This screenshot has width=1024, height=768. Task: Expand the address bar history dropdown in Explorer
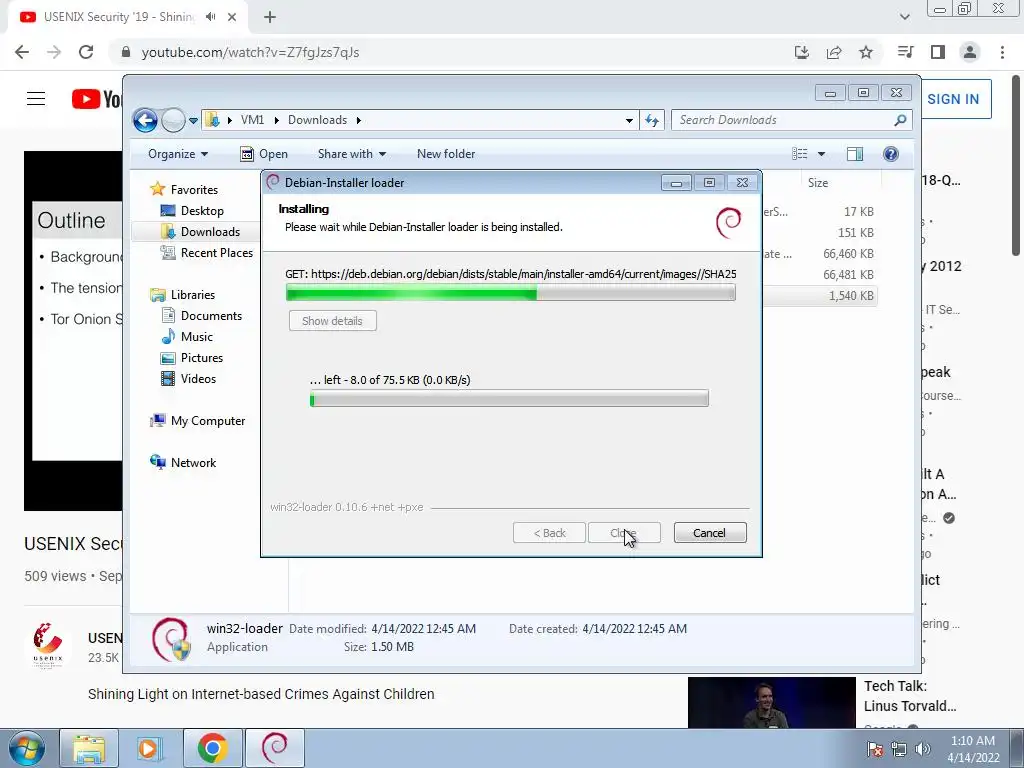(629, 120)
